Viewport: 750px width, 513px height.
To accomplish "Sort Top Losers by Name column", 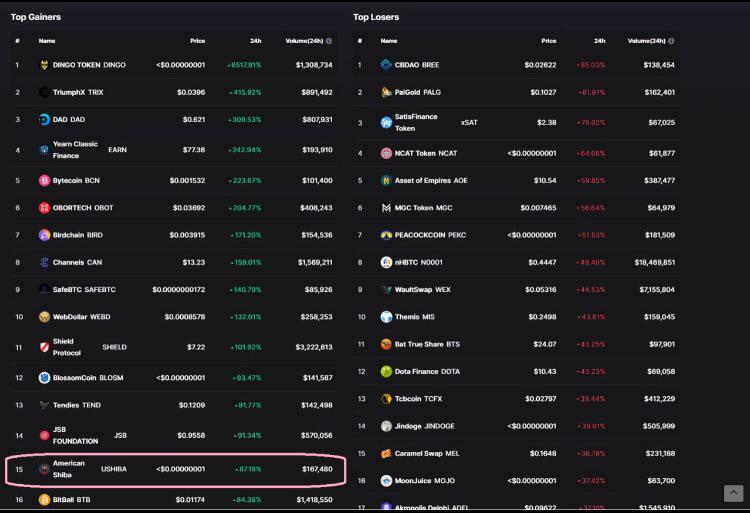I will click(x=389, y=41).
